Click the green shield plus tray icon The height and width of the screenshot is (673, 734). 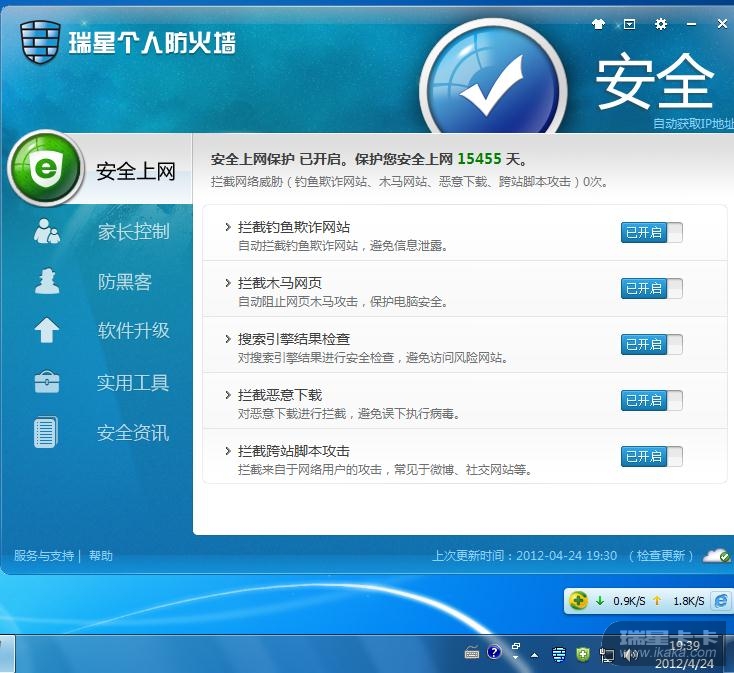click(x=583, y=654)
